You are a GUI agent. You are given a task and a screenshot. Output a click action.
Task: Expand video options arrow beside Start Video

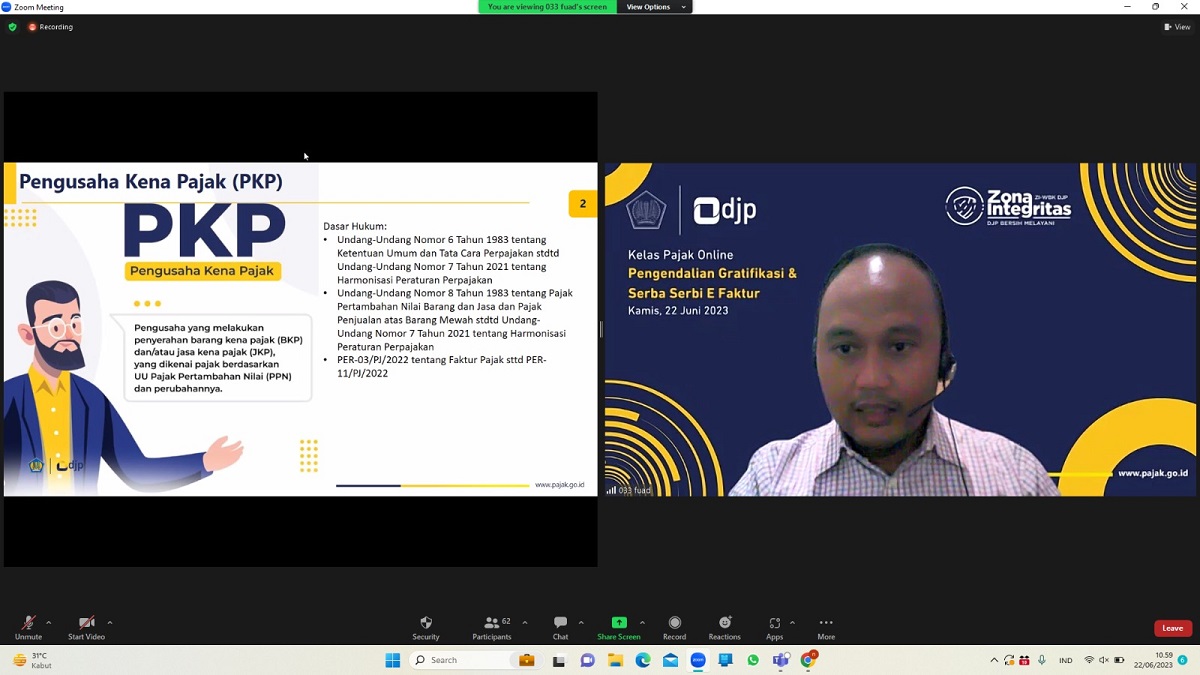pyautogui.click(x=110, y=623)
